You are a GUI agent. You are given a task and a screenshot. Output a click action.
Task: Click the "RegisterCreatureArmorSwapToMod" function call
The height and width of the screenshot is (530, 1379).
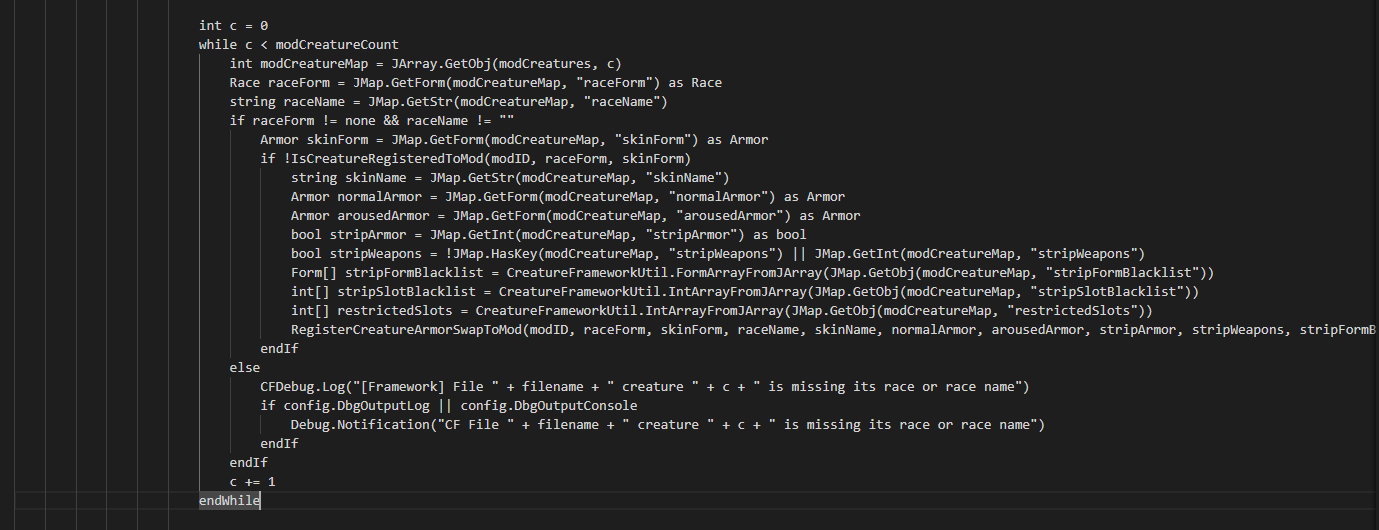(834, 329)
